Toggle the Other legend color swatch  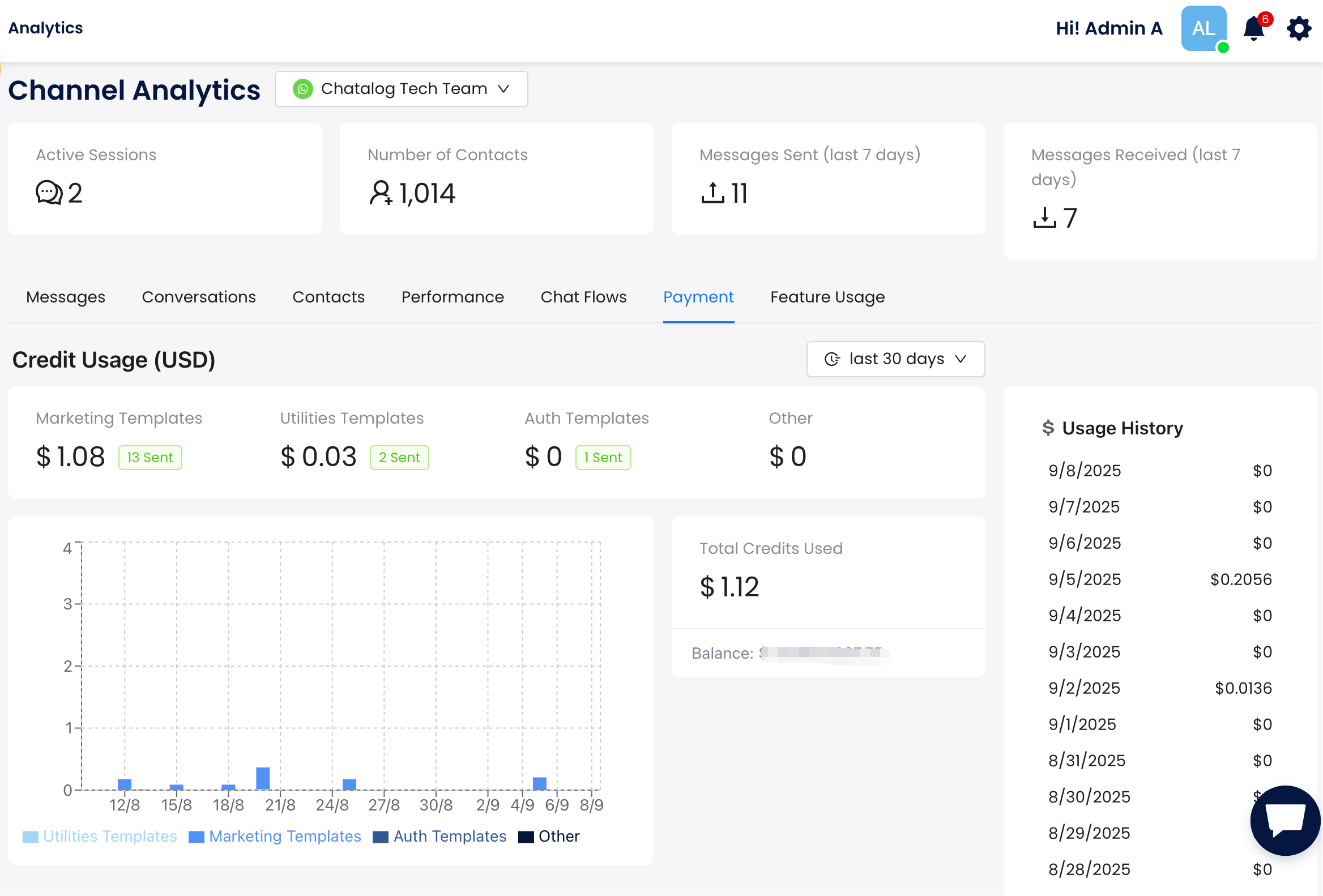click(x=526, y=837)
